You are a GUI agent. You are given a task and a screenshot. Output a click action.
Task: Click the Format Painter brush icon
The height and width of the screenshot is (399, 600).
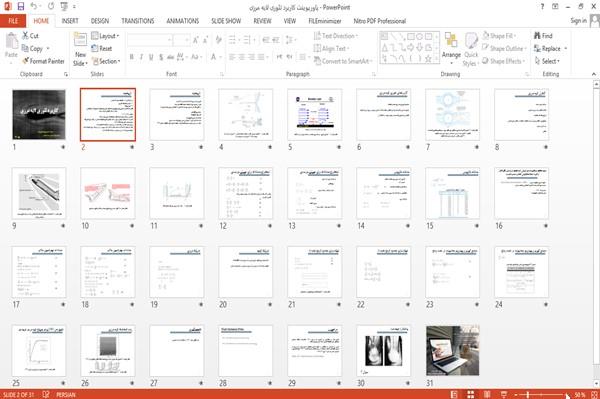click(x=26, y=61)
